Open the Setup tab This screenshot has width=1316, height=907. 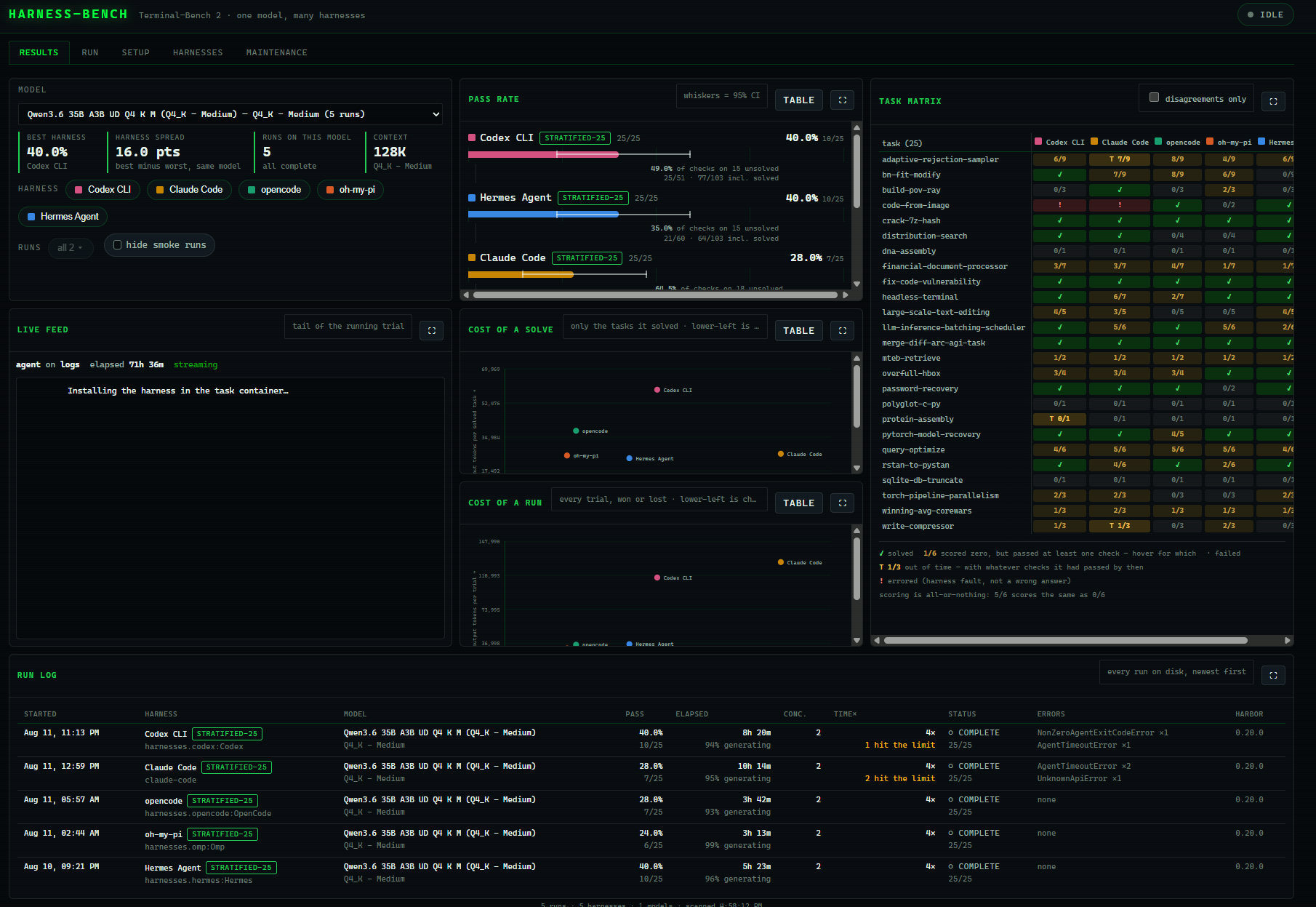pyautogui.click(x=136, y=52)
